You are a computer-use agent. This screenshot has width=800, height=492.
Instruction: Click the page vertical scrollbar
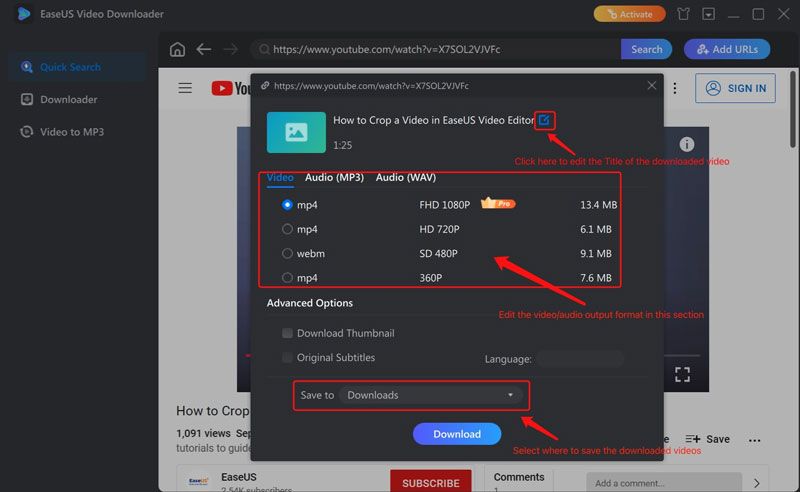click(792, 109)
